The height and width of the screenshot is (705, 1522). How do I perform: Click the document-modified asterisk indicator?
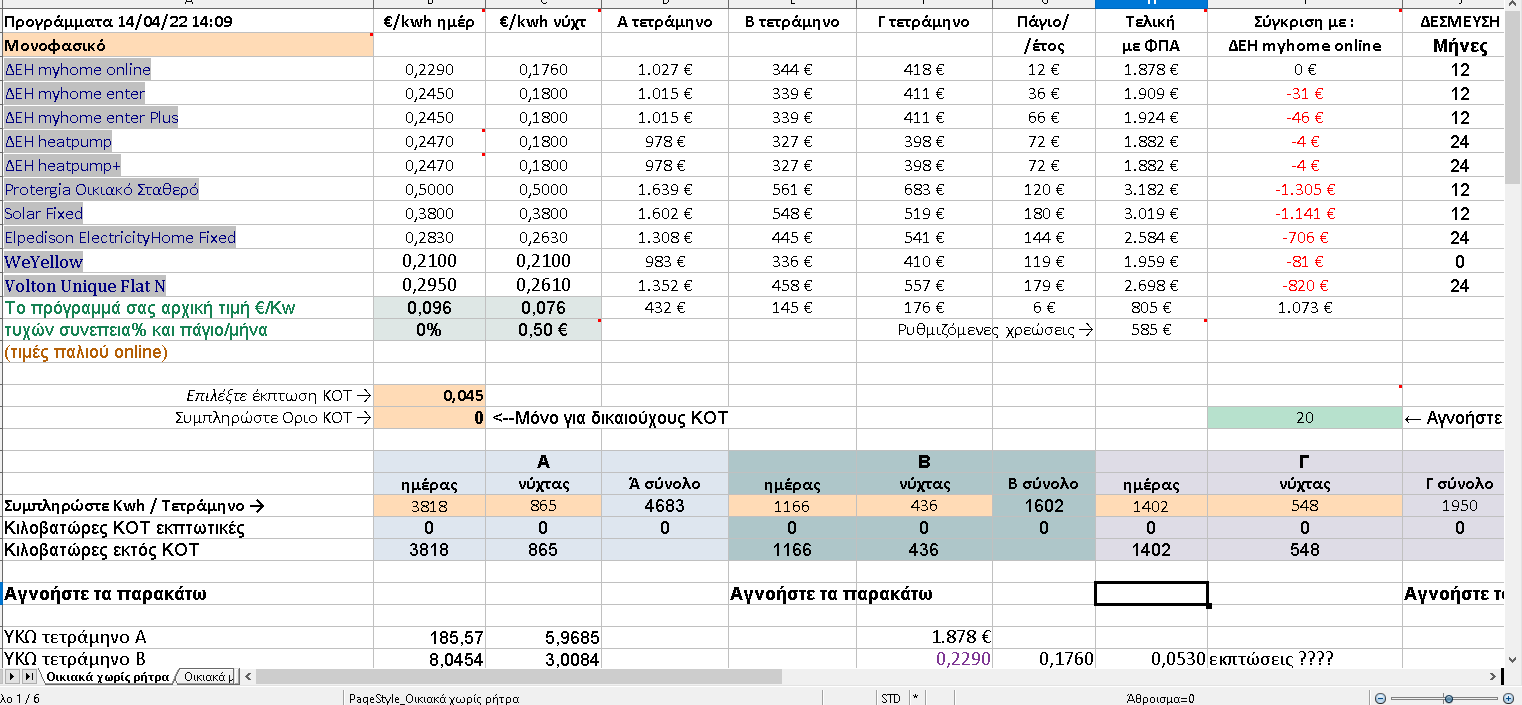(x=915, y=699)
